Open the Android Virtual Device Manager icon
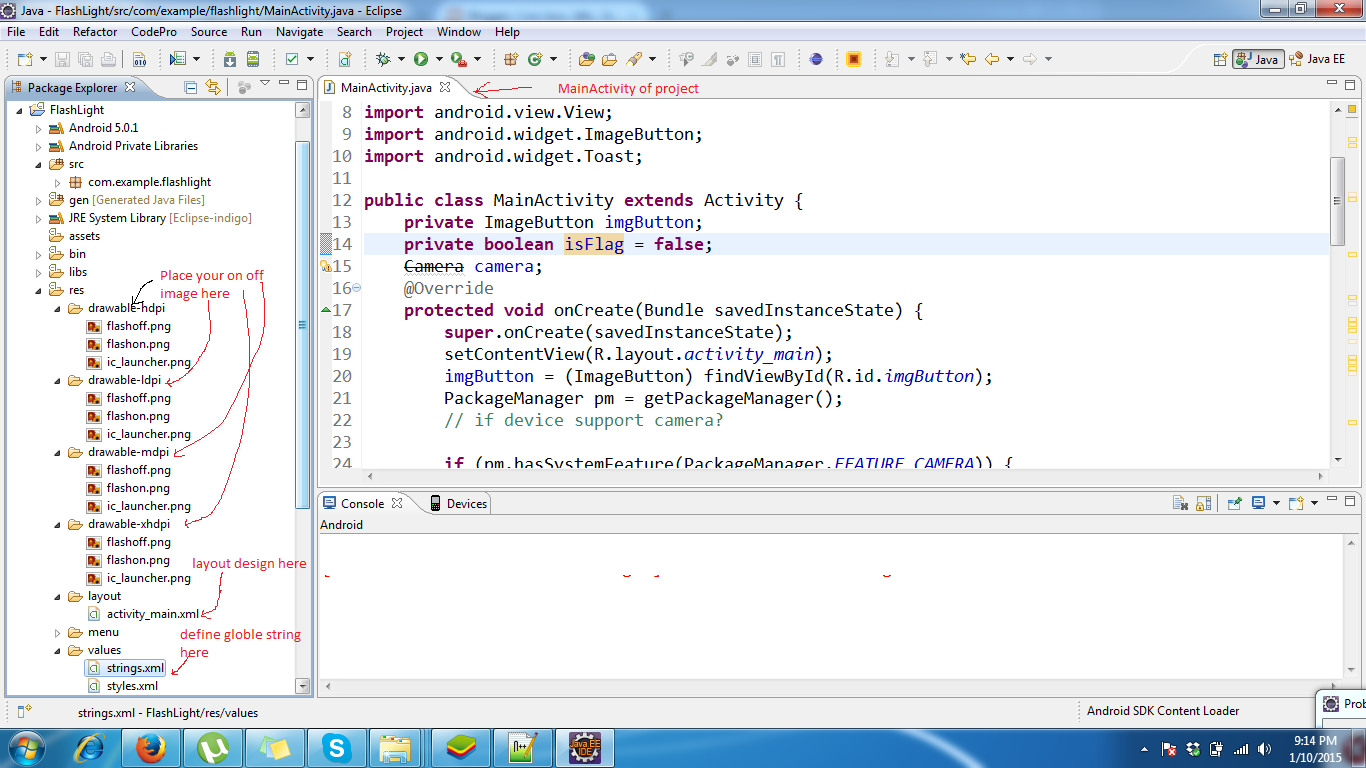The width and height of the screenshot is (1366, 768). (253, 59)
